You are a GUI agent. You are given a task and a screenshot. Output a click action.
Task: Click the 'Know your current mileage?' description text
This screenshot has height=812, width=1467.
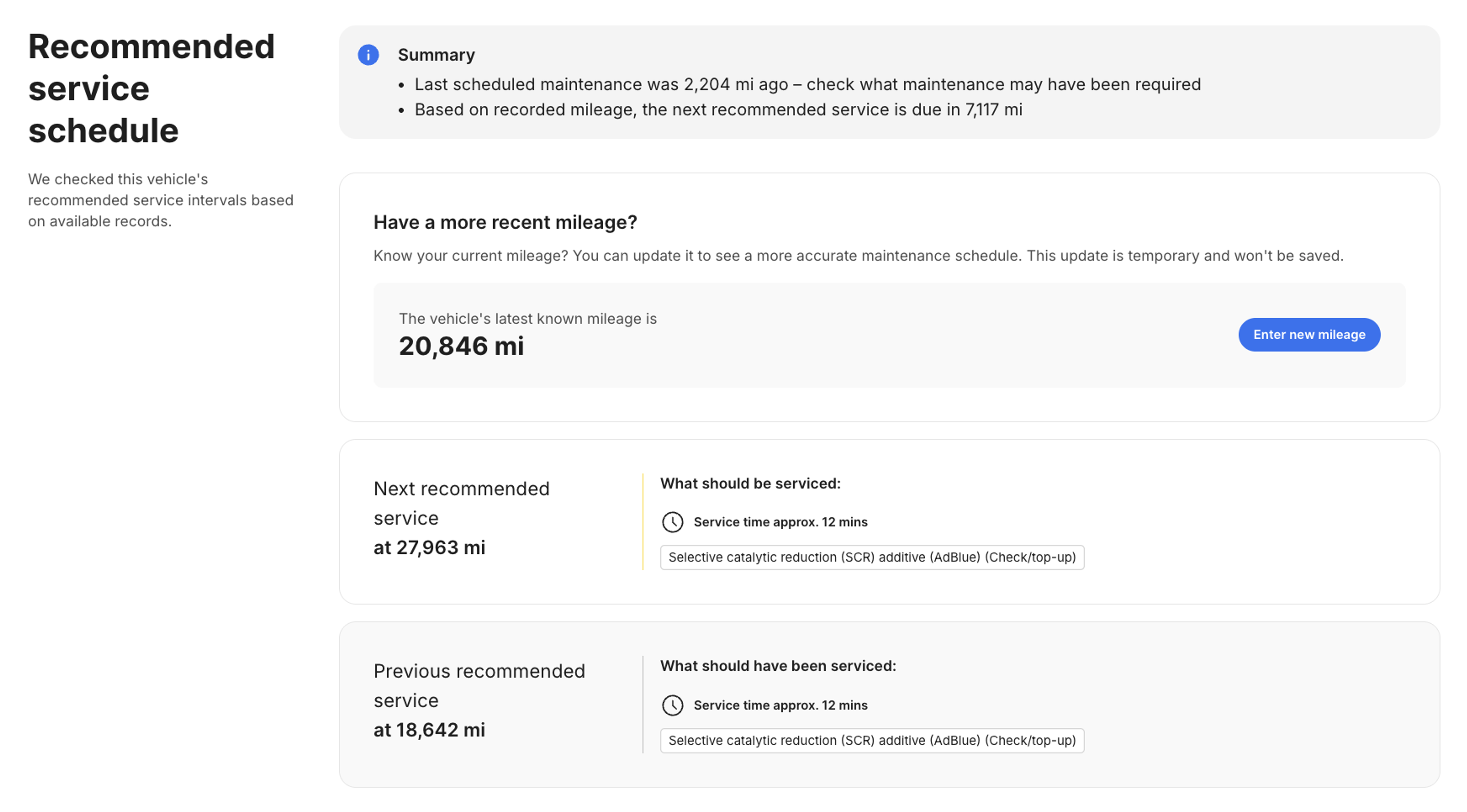coord(858,256)
